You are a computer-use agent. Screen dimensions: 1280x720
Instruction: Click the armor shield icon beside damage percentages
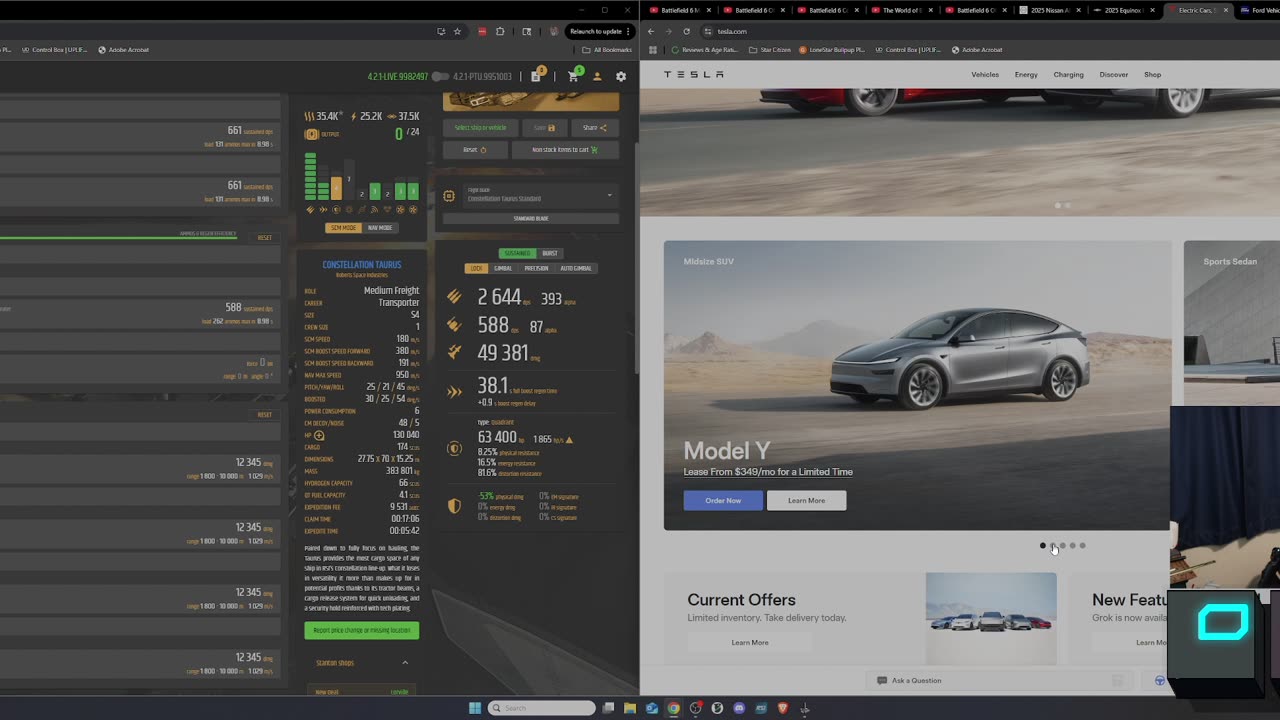click(x=454, y=507)
